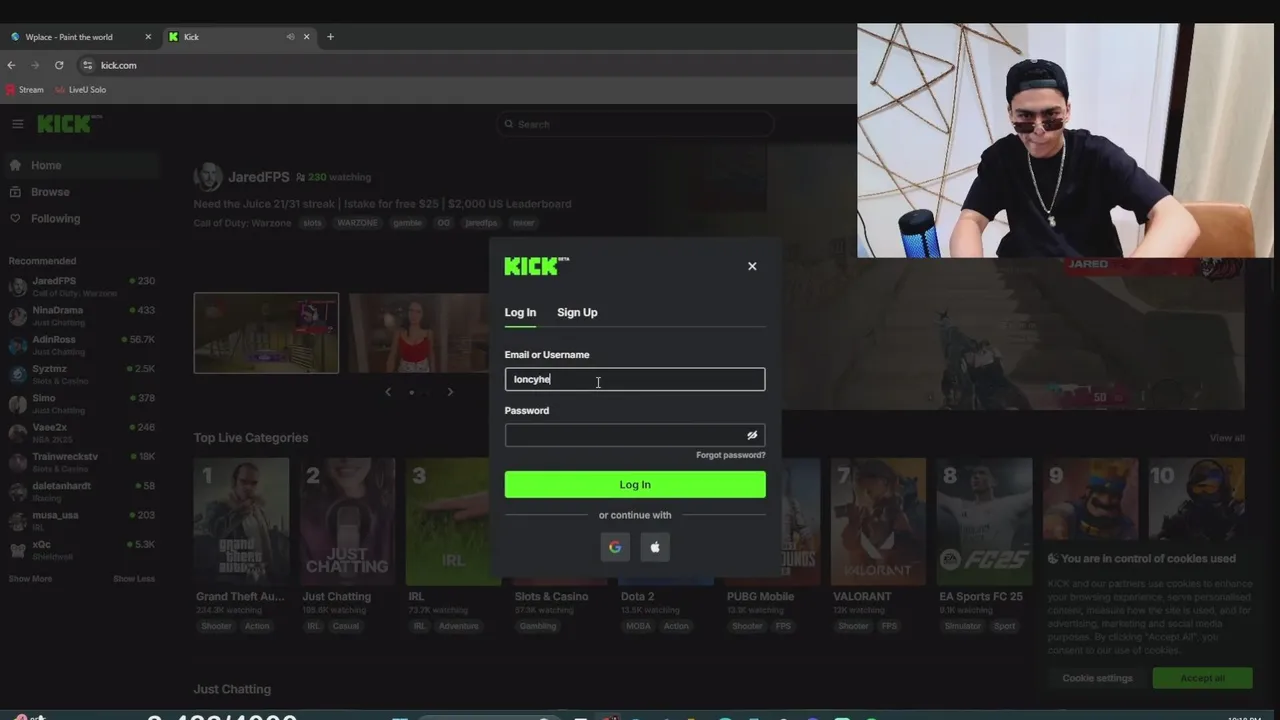Screen dimensions: 1280x720
Task: Click Call of Duty: Warzone category link
Action: 242,223
